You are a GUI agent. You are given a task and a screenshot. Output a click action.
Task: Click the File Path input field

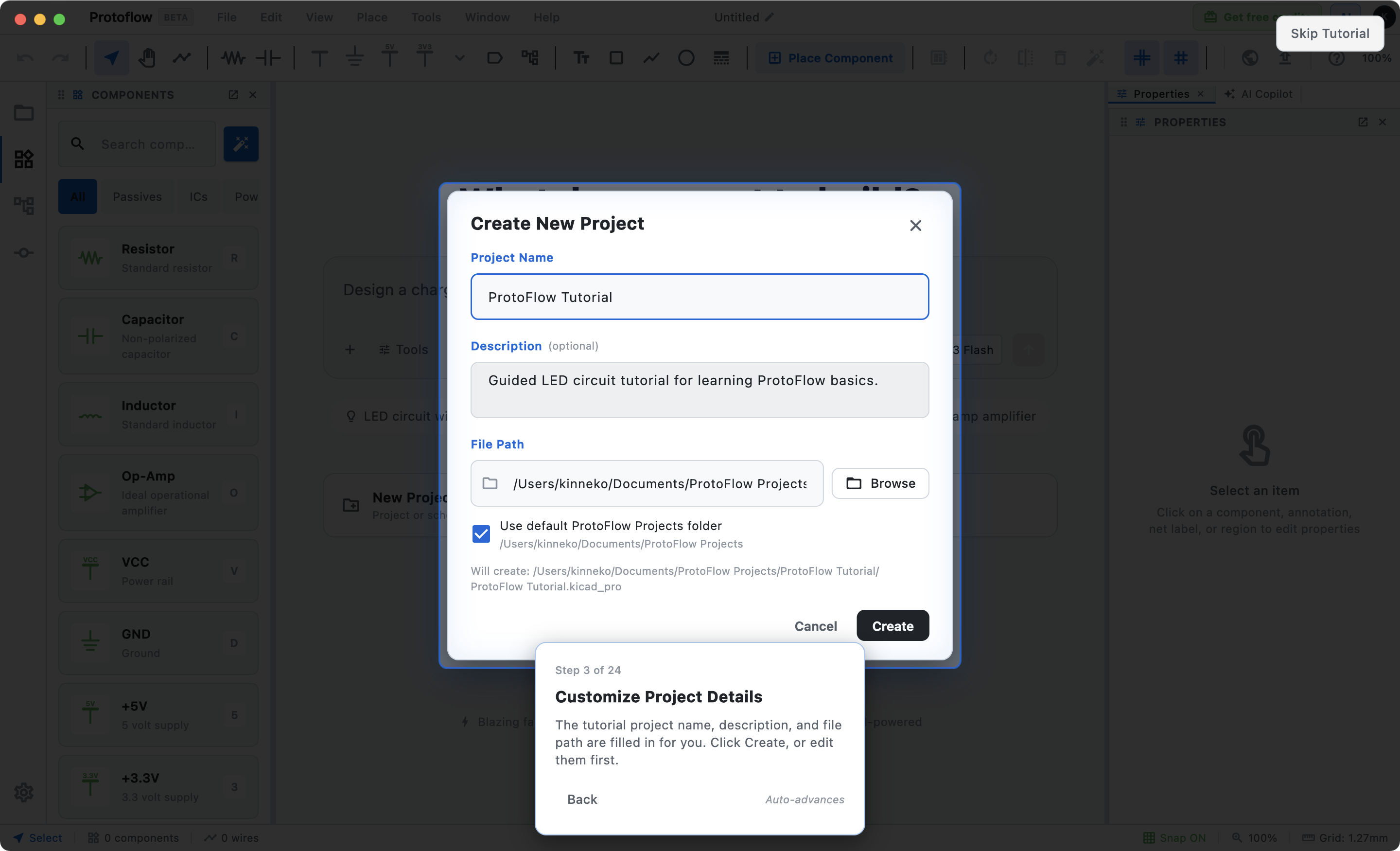coord(647,483)
